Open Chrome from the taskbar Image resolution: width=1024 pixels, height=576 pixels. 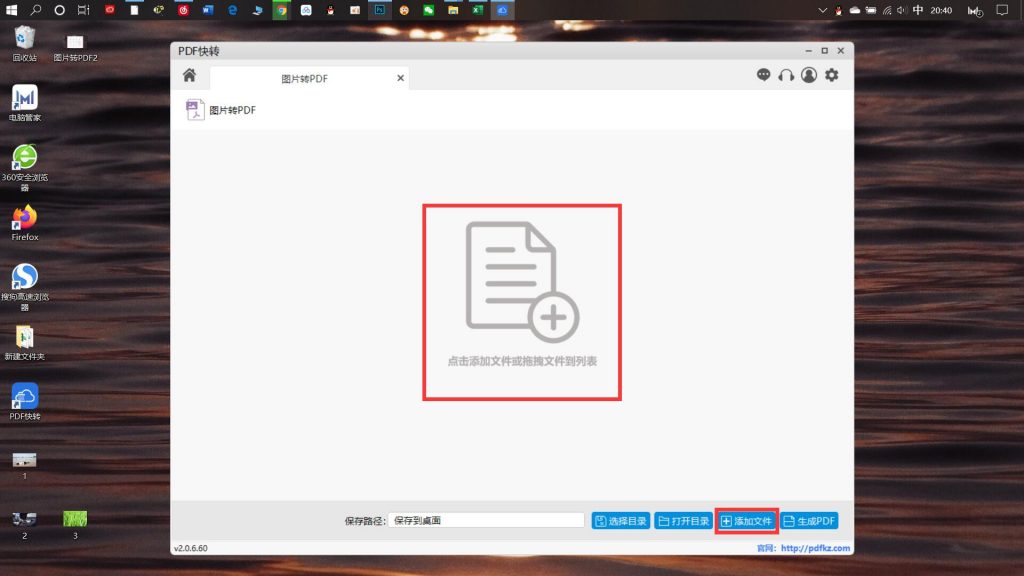(281, 10)
